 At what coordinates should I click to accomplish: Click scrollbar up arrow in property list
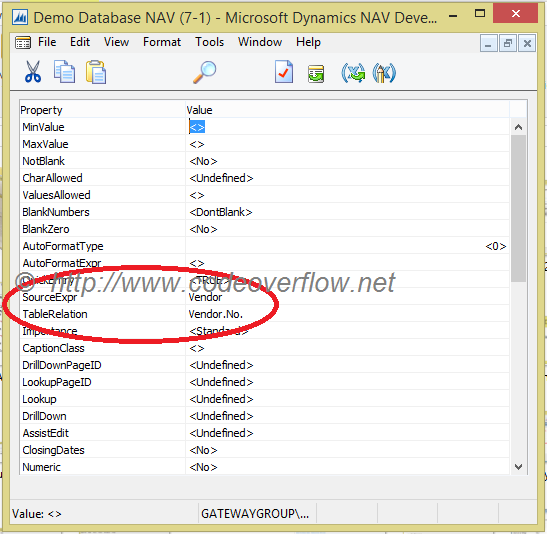[518, 127]
